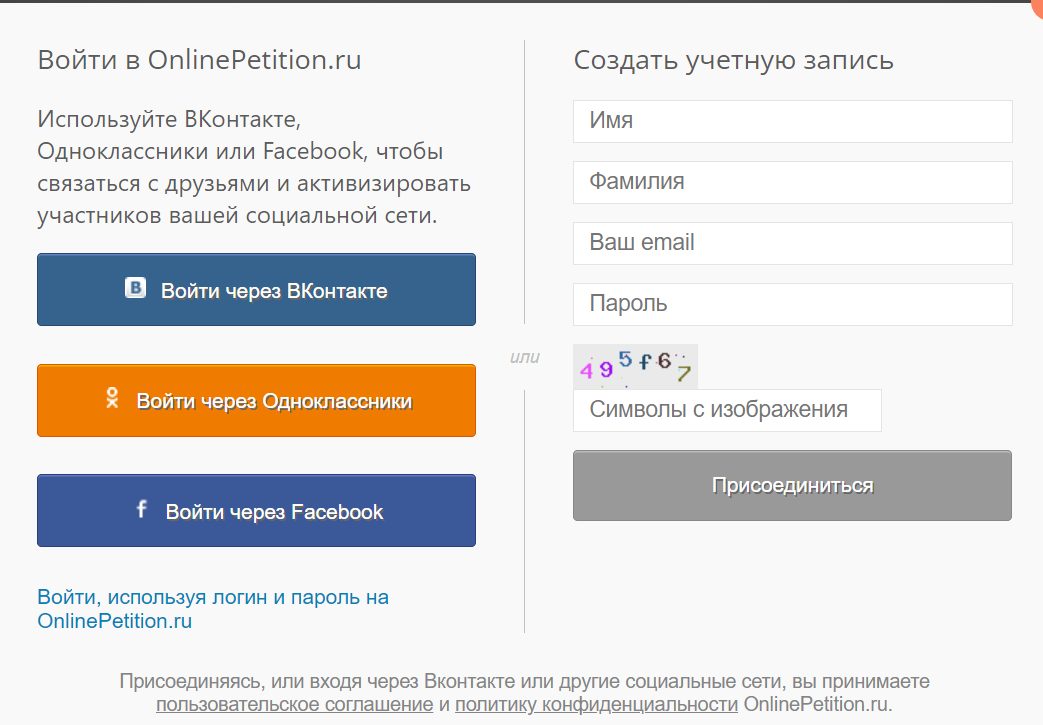This screenshot has width=1043, height=725.
Task: Click the VKontakte logo icon
Action: click(x=136, y=289)
